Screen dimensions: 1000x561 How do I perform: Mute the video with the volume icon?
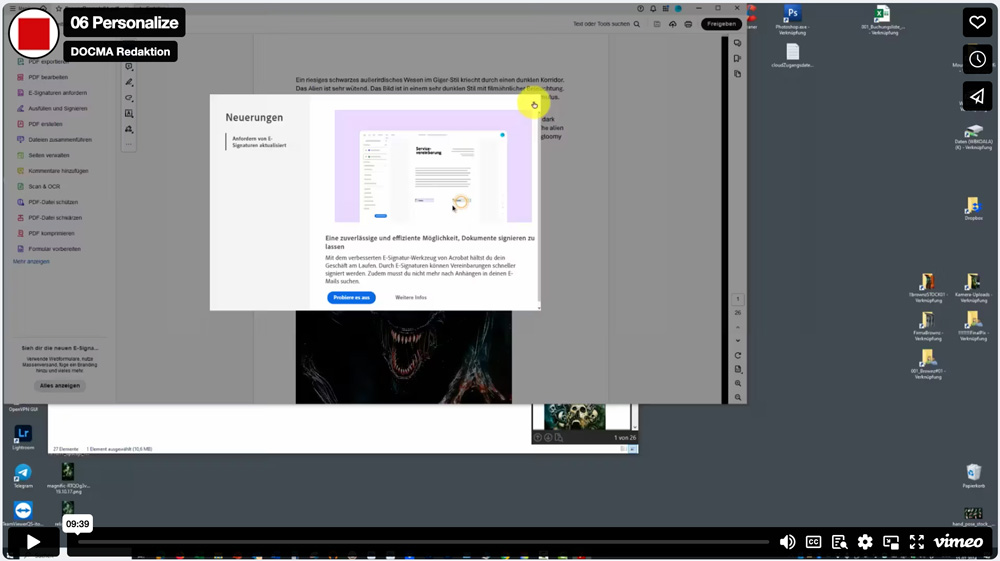tap(788, 542)
